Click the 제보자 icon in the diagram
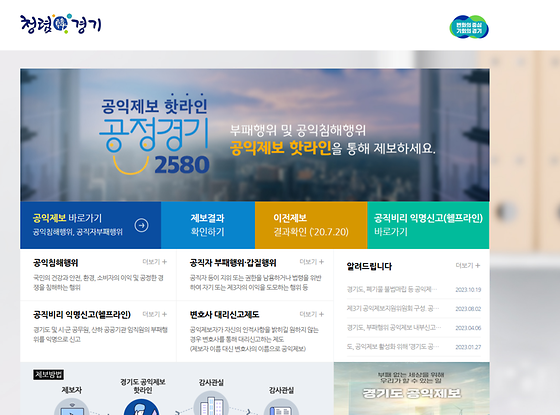Image resolution: width=560 pixels, height=415 pixels. pos(71,407)
